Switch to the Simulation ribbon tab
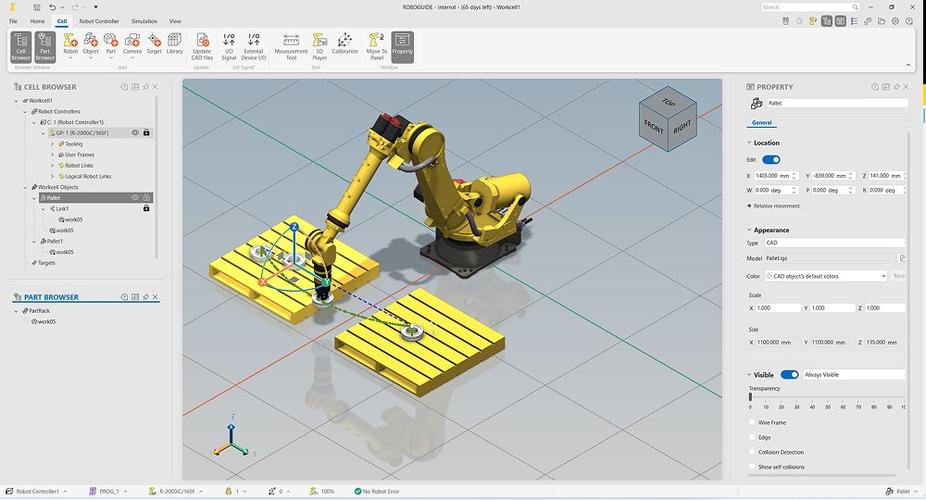Viewport: 926px width, 500px height. tap(144, 21)
